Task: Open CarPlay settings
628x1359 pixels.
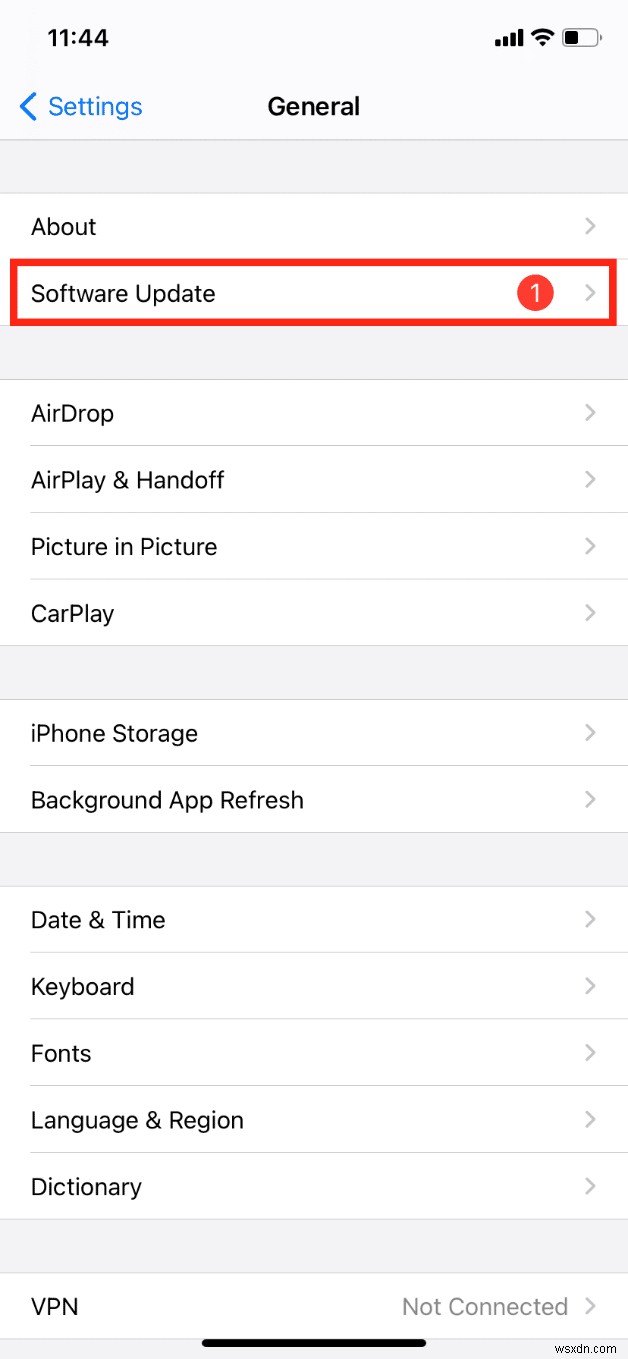Action: (314, 613)
